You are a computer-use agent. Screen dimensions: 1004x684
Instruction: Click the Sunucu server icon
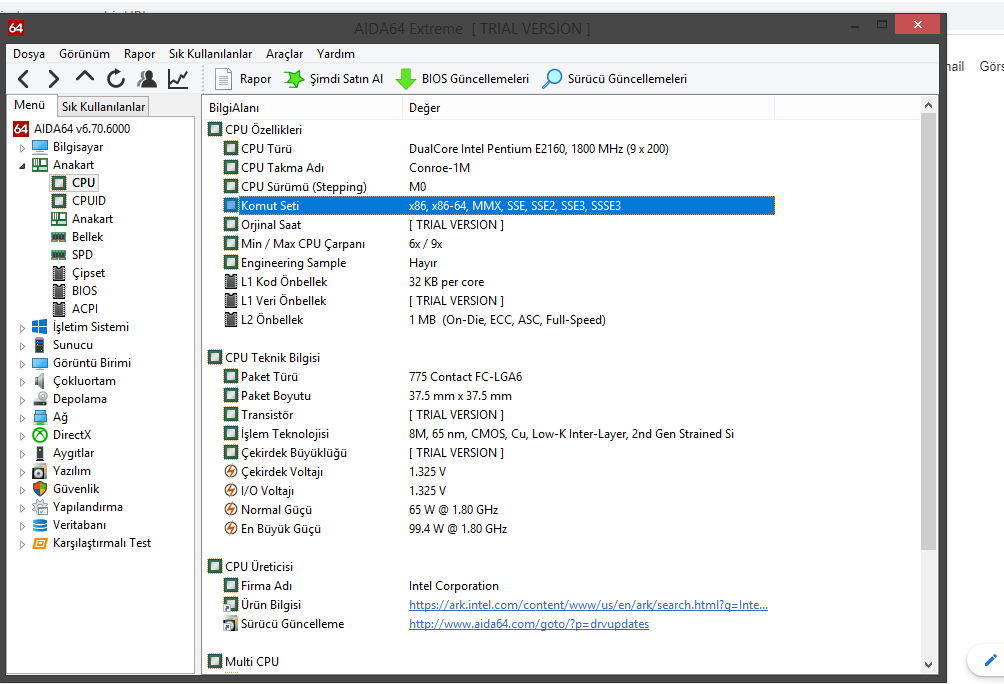click(40, 345)
